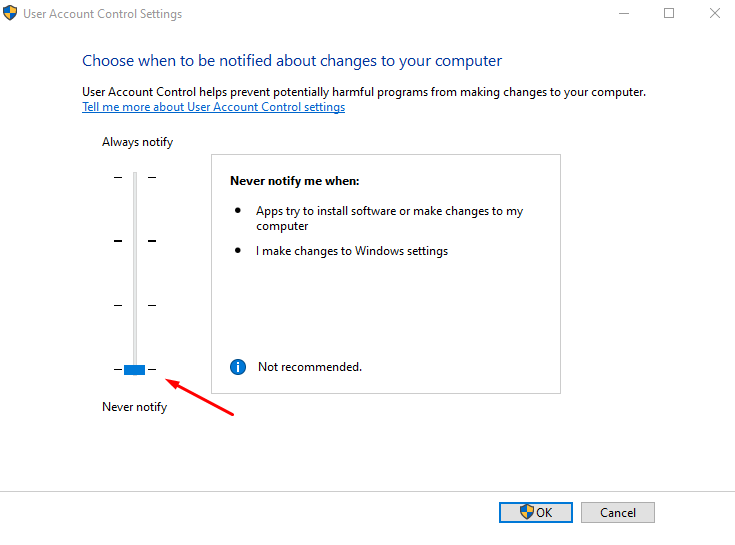Set slider to the topmost Always notify tick

pos(135,177)
